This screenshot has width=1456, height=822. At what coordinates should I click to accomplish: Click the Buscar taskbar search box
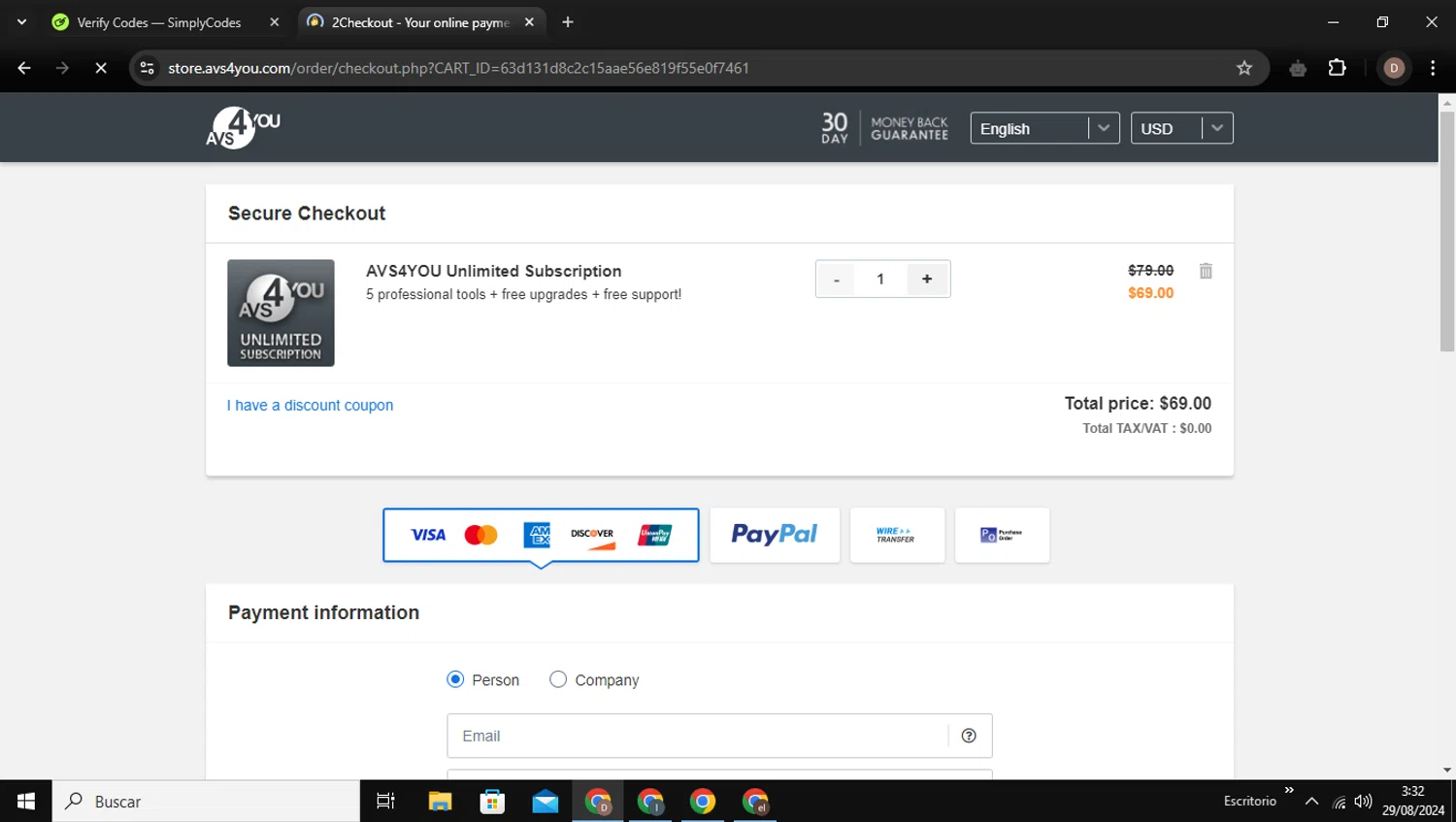click(x=206, y=801)
